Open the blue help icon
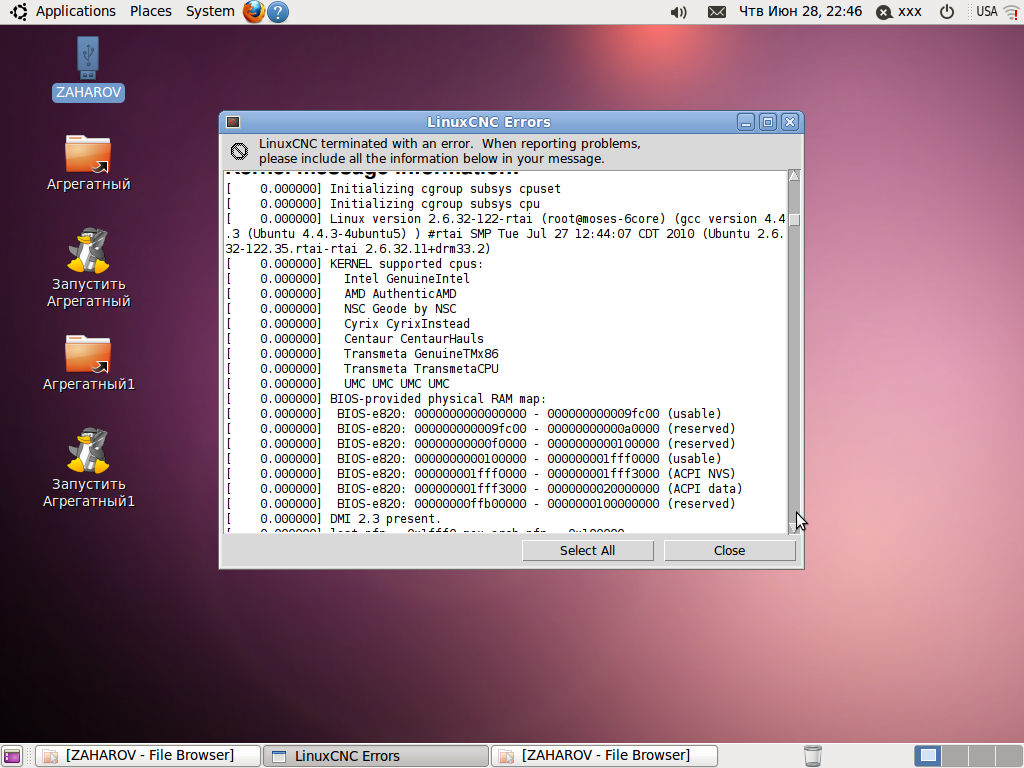 pos(278,12)
